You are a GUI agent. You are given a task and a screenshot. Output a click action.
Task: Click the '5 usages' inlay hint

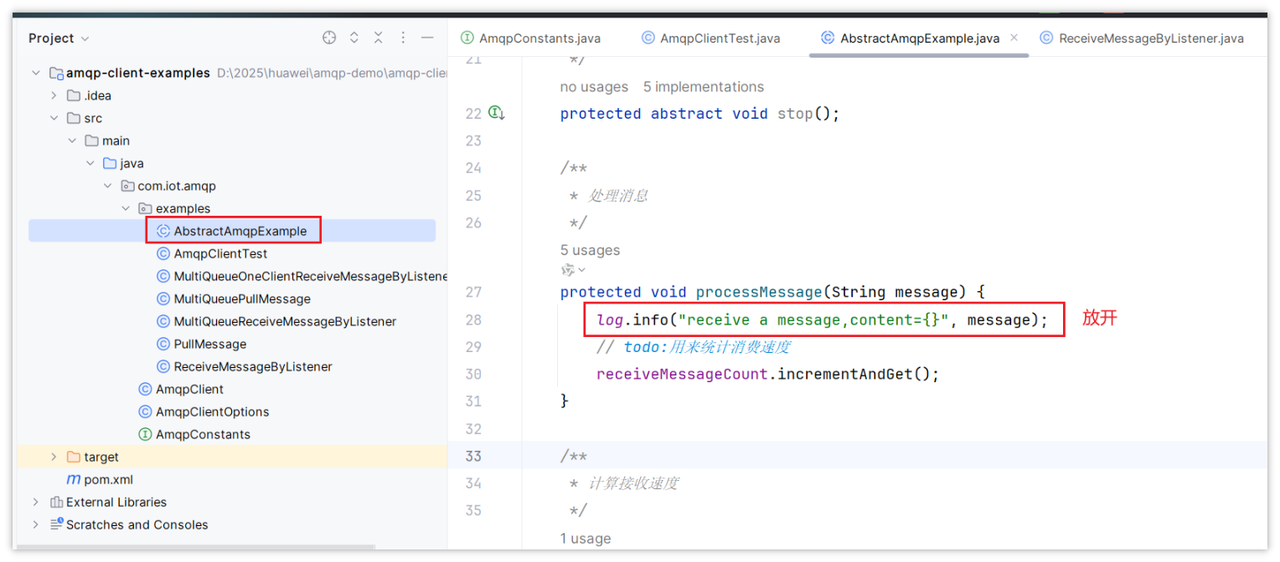point(590,250)
